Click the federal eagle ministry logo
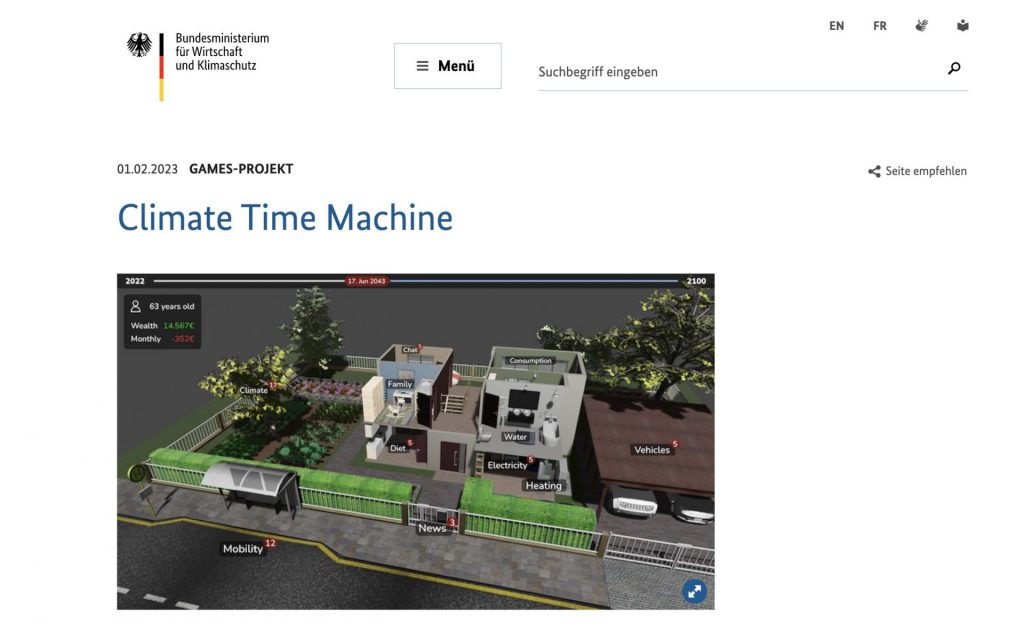1024x624 pixels. tap(139, 46)
